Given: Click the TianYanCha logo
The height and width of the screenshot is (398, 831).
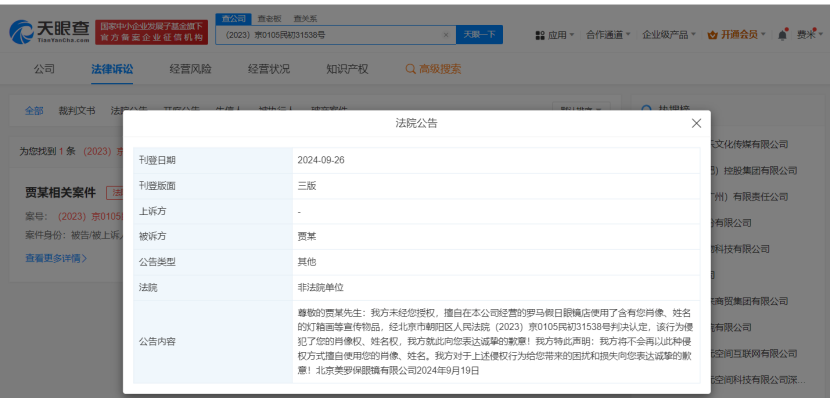Looking at the screenshot, I should pyautogui.click(x=49, y=32).
